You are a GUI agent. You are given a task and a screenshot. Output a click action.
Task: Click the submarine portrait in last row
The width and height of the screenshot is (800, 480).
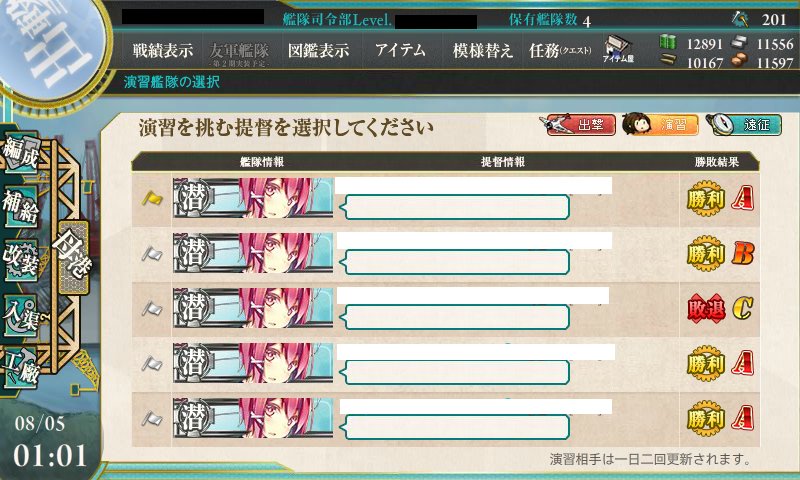[x=253, y=418]
